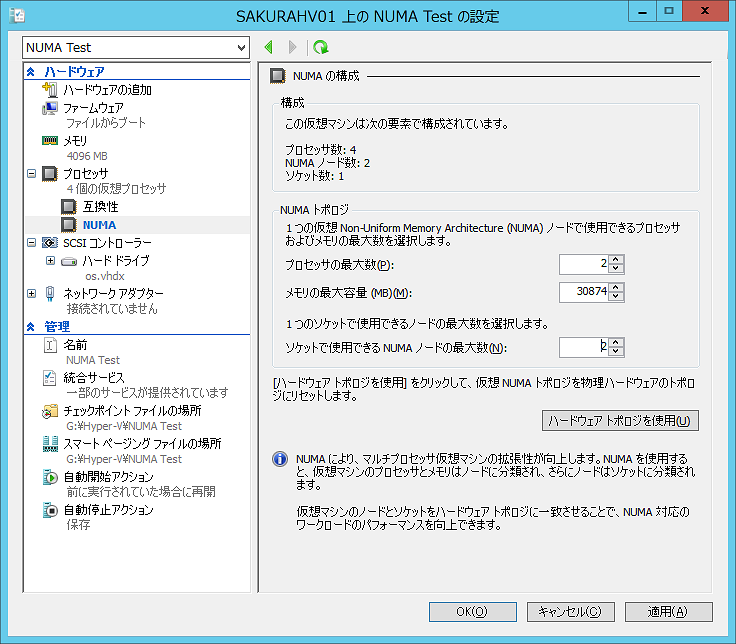Click the チェックポイント ファイルの場所 icon
The image size is (736, 644).
tap(50, 411)
